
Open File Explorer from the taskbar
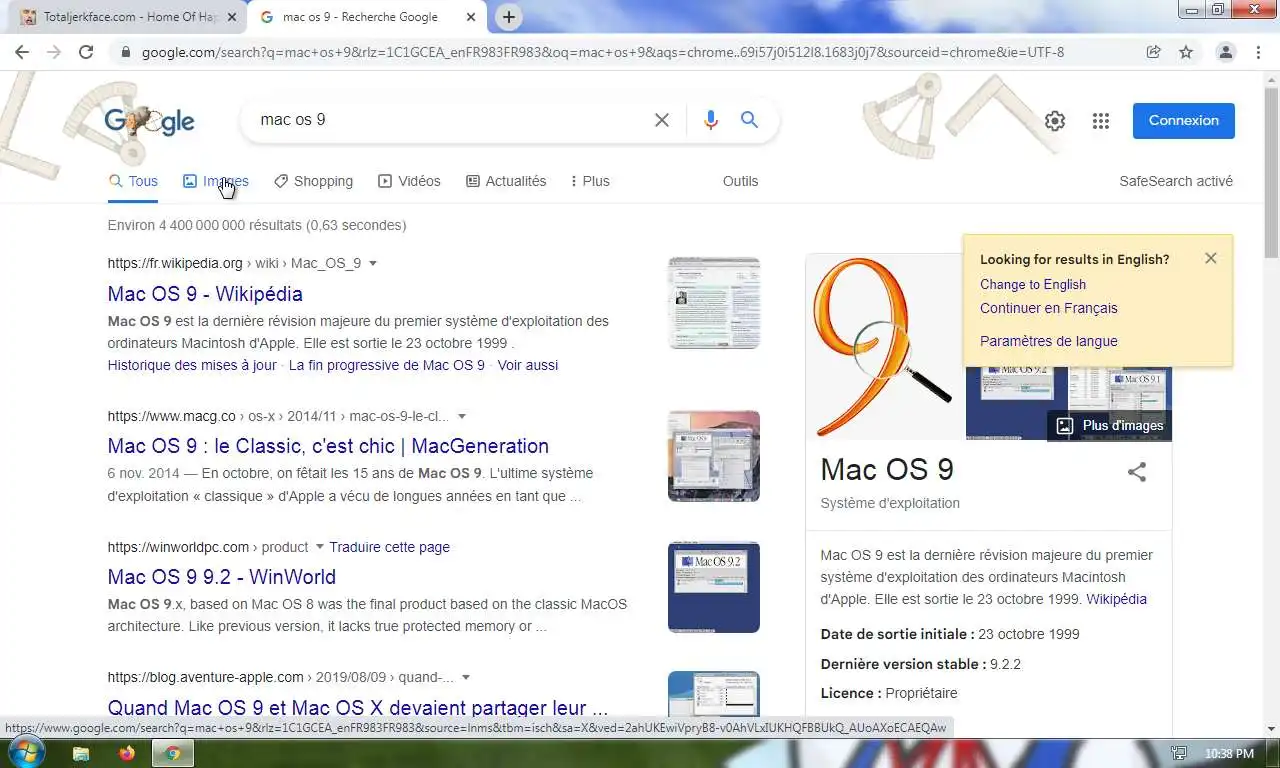[81, 753]
